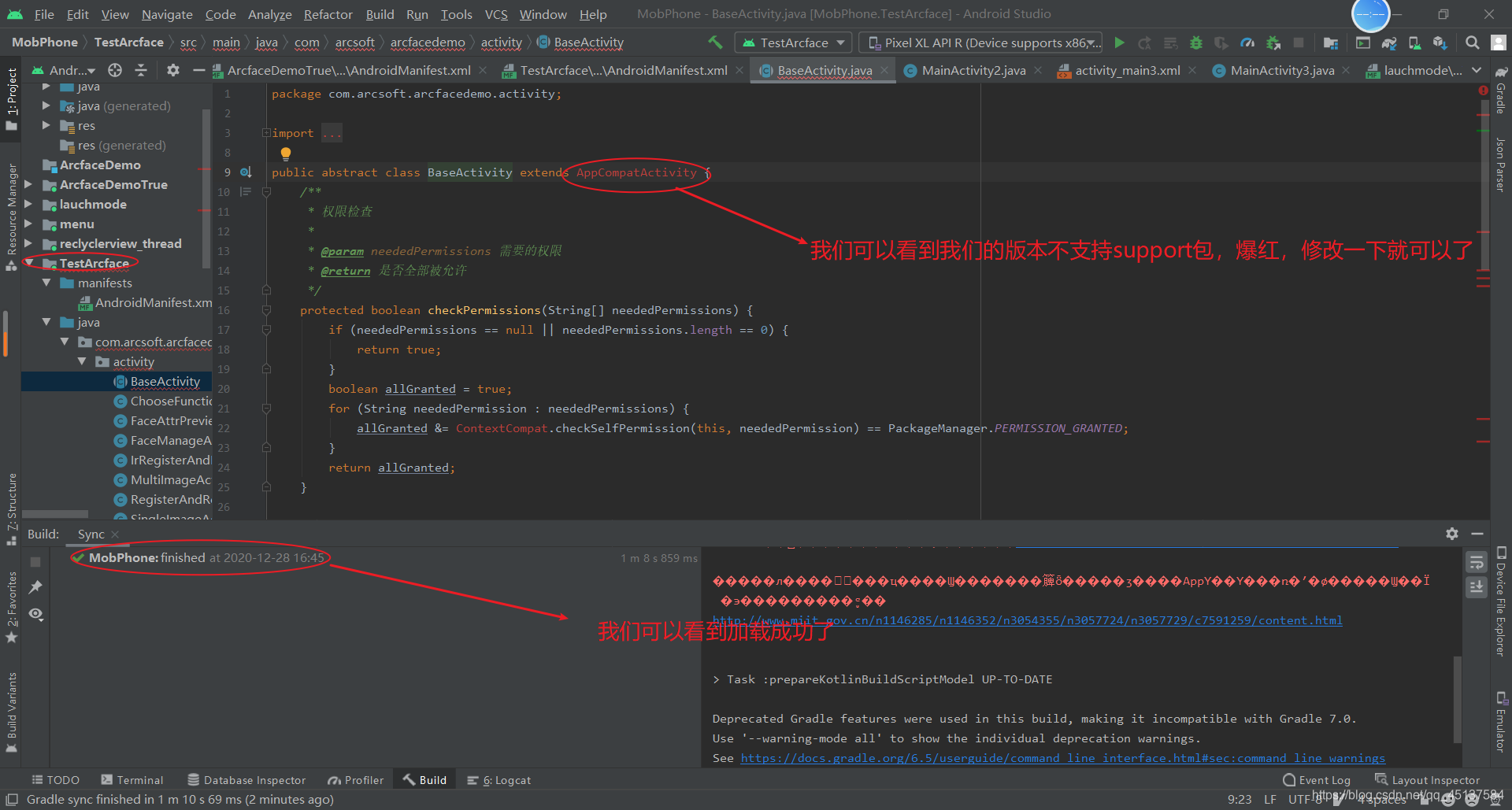Pin the Build tab with pin icon
Image resolution: width=1512 pixels, height=810 pixels.
(x=35, y=587)
